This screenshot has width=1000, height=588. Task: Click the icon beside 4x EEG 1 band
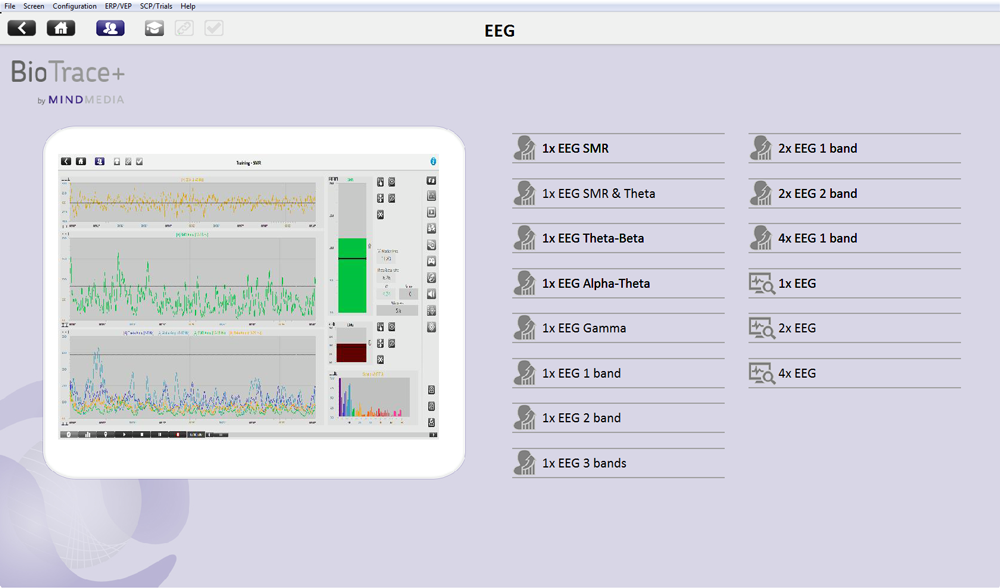coord(761,238)
